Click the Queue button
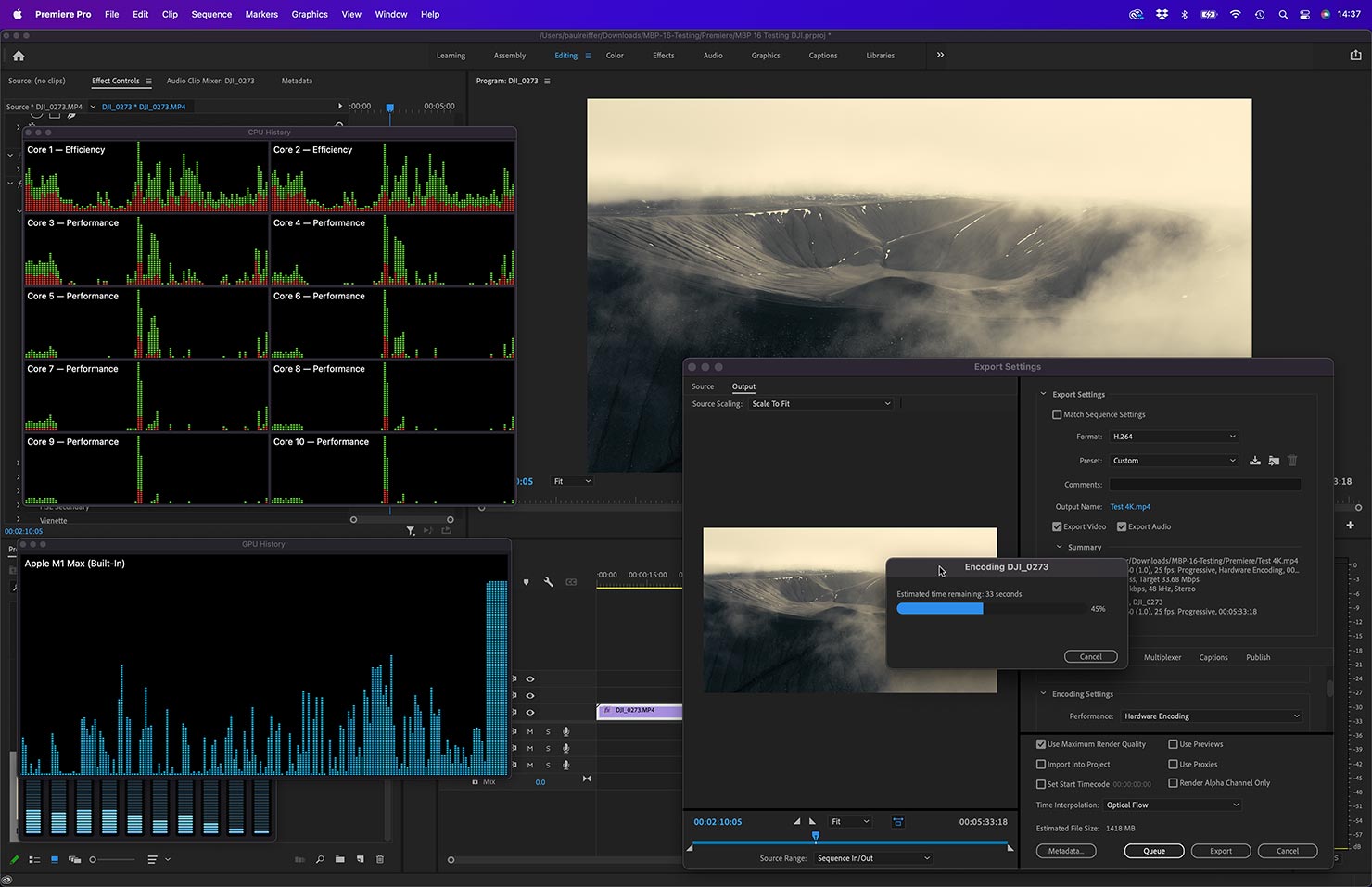The width and height of the screenshot is (1372, 887). click(1154, 851)
